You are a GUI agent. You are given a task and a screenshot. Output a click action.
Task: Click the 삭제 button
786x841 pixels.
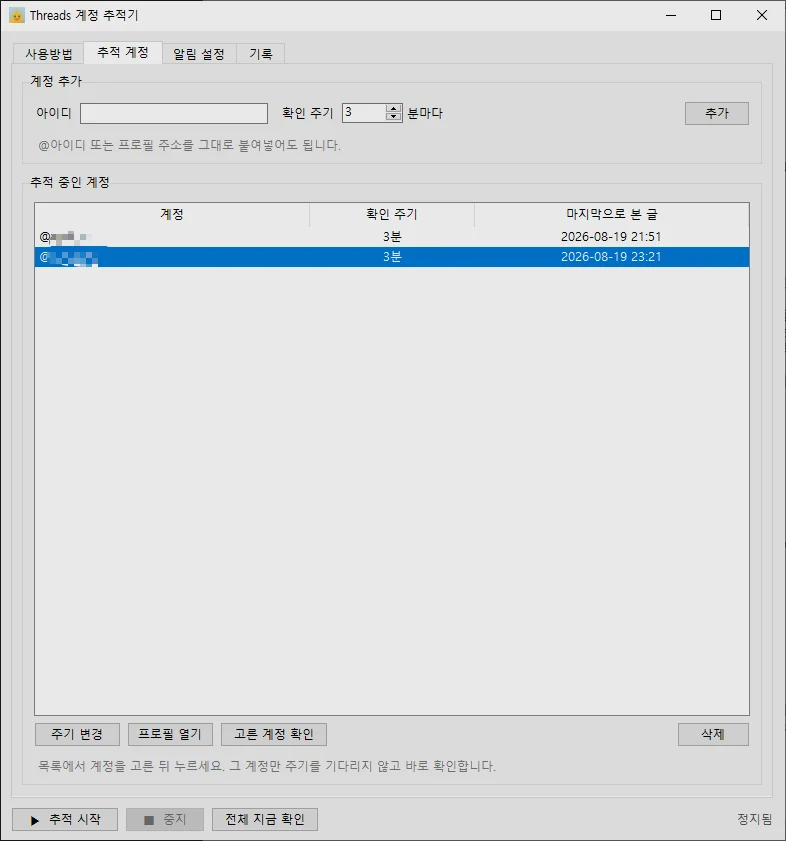(x=713, y=734)
